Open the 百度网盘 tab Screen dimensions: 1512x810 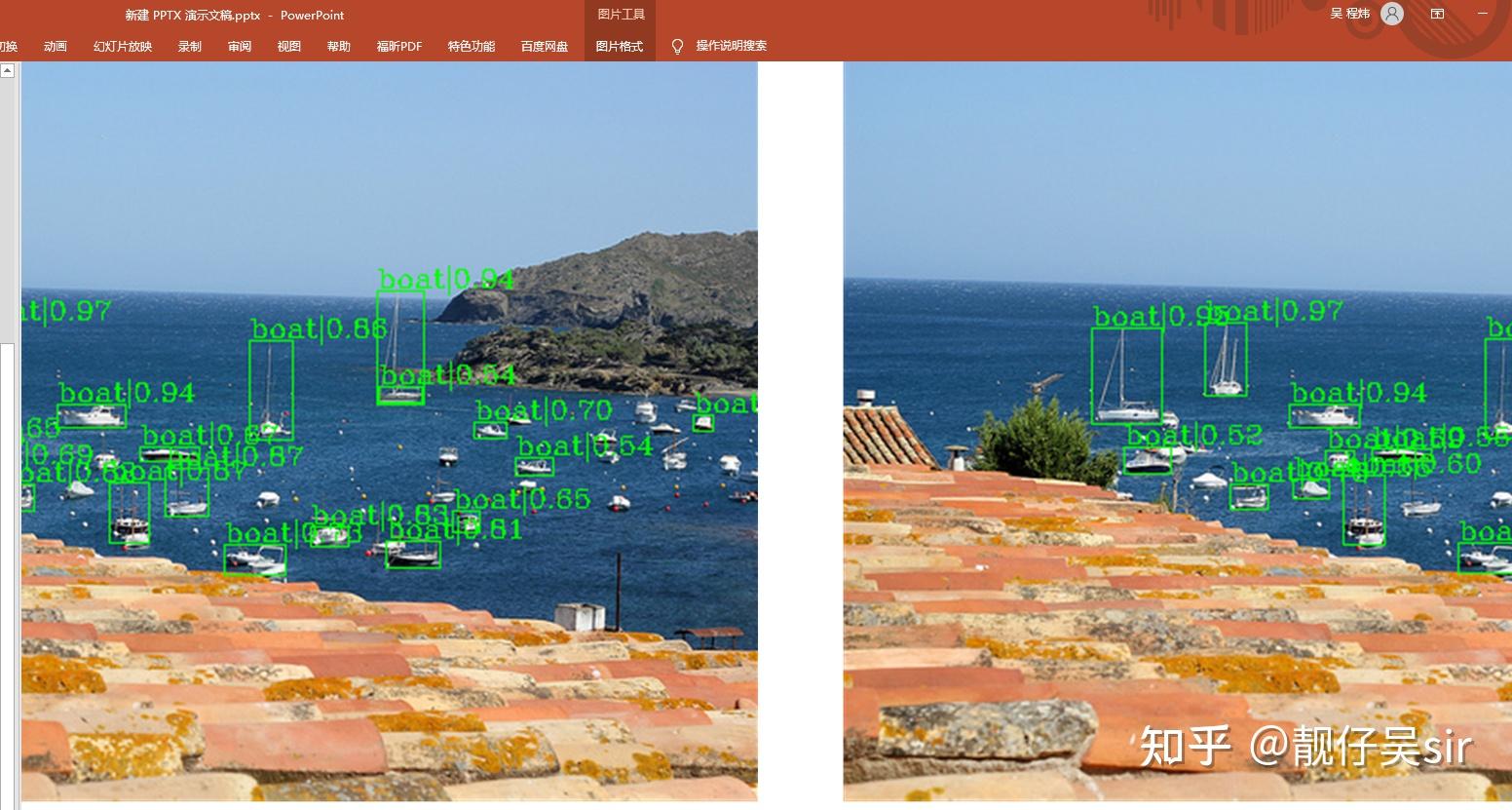click(545, 47)
